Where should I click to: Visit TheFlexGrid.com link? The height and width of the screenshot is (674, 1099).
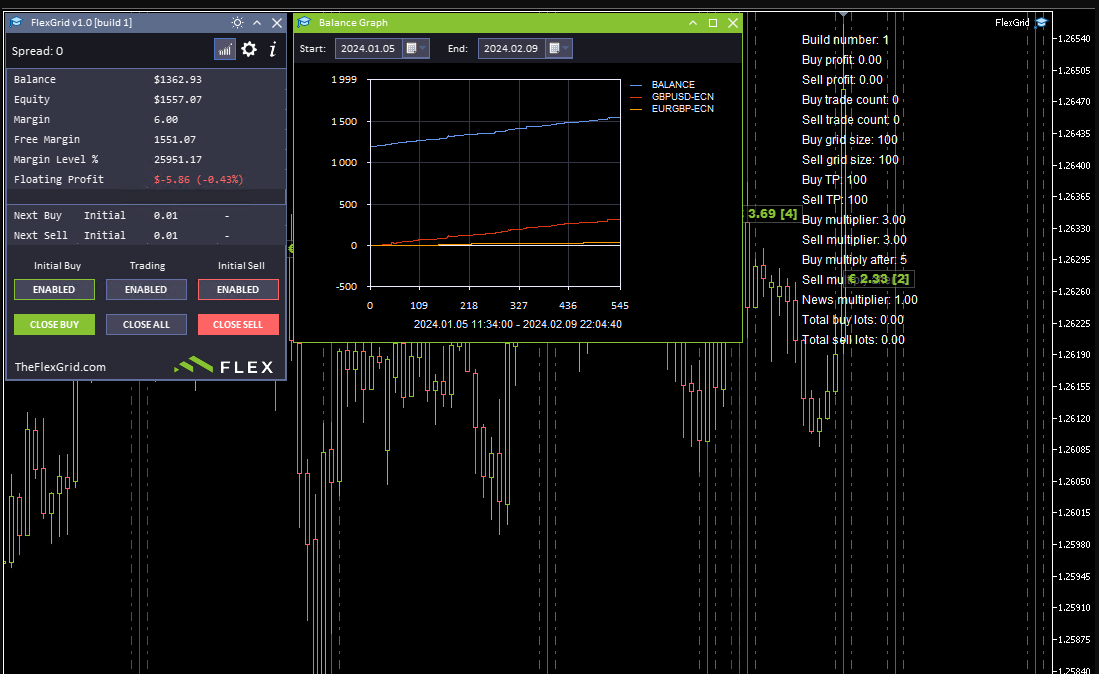tap(60, 366)
